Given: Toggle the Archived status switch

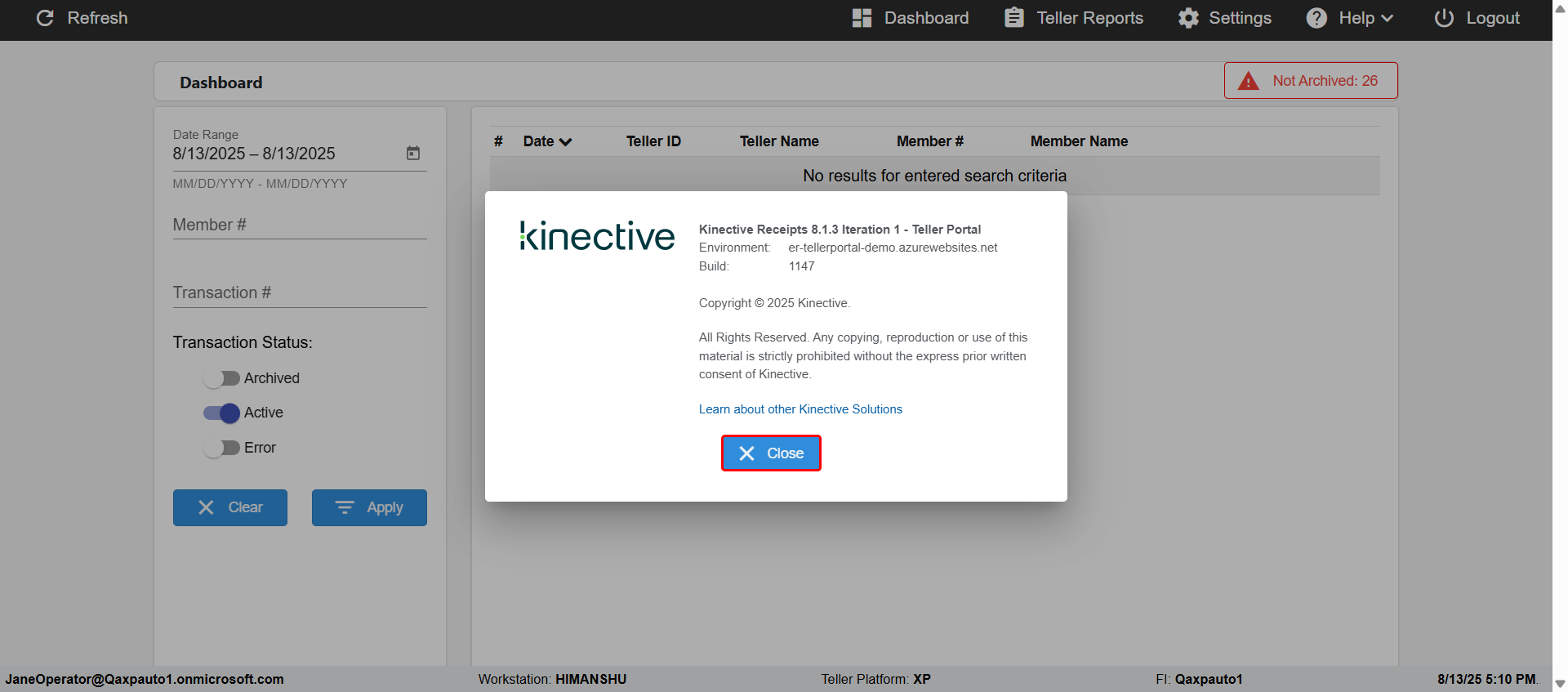Looking at the screenshot, I should [x=221, y=378].
